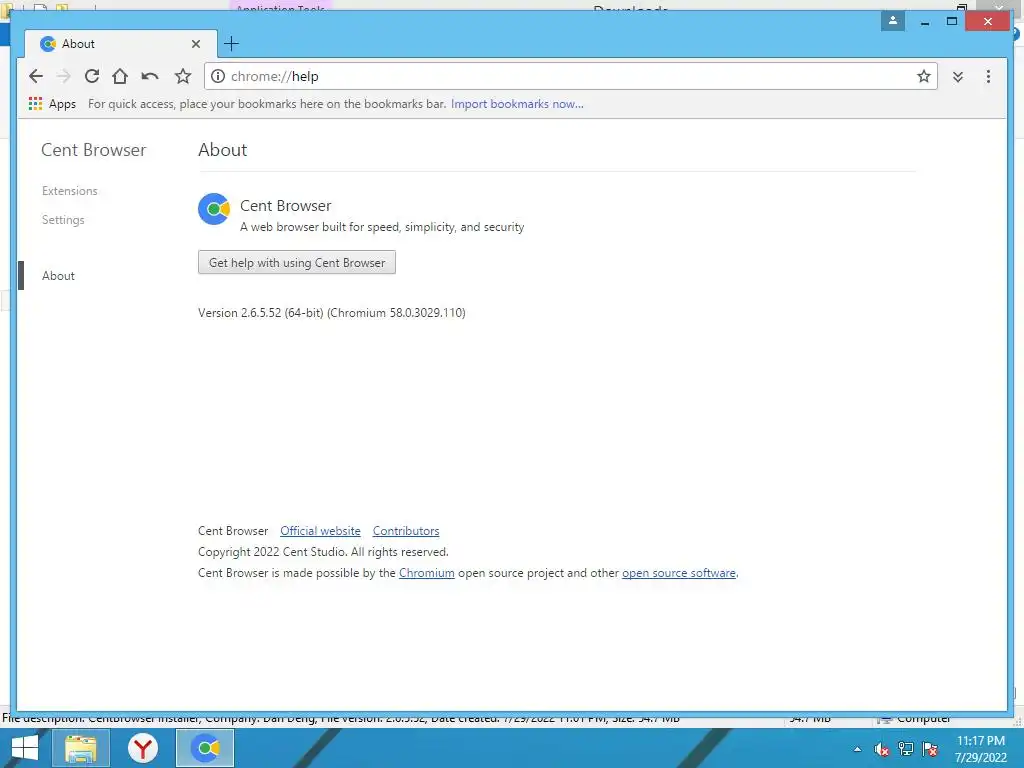Open Settings in the sidebar
The width and height of the screenshot is (1024, 768).
click(x=63, y=220)
